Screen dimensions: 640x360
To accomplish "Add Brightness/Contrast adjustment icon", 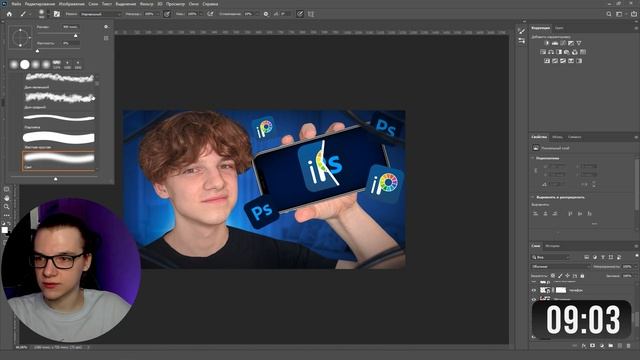I will coord(547,43).
